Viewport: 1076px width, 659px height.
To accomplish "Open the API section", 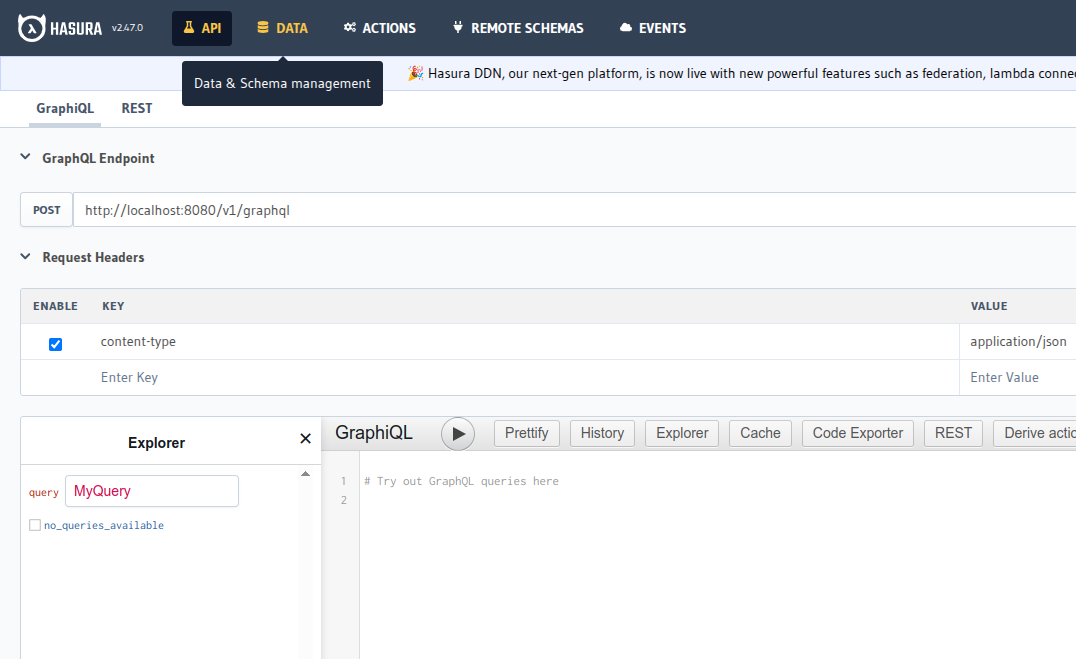I will 202,28.
